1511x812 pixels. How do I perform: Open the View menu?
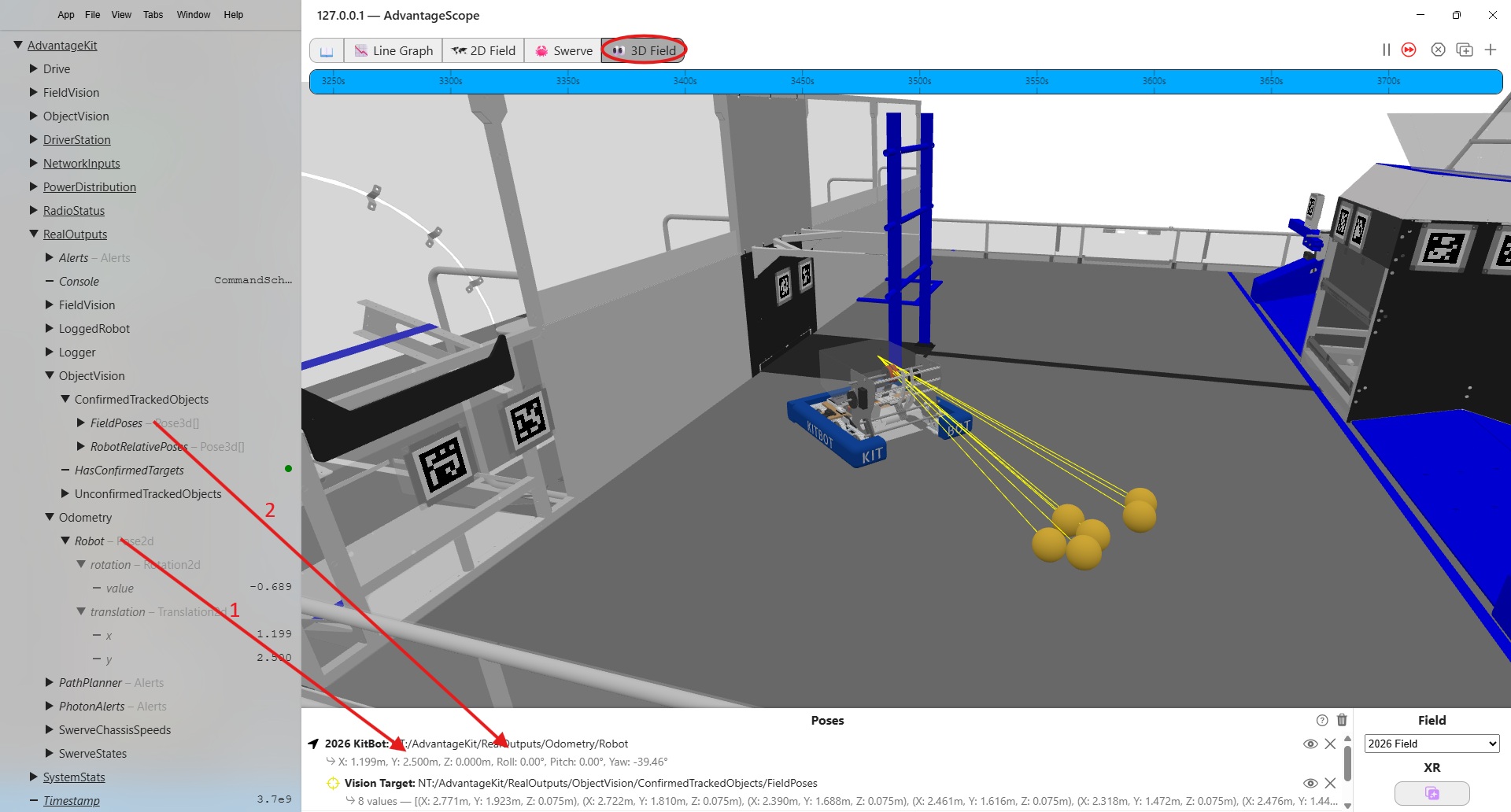pos(121,14)
